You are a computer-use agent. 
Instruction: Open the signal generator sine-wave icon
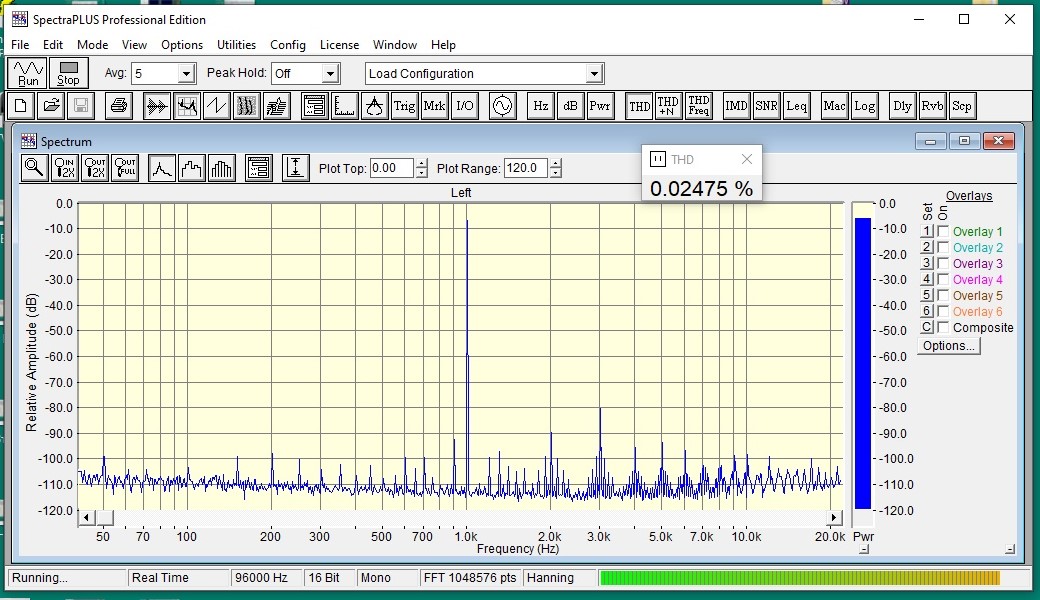pos(503,106)
